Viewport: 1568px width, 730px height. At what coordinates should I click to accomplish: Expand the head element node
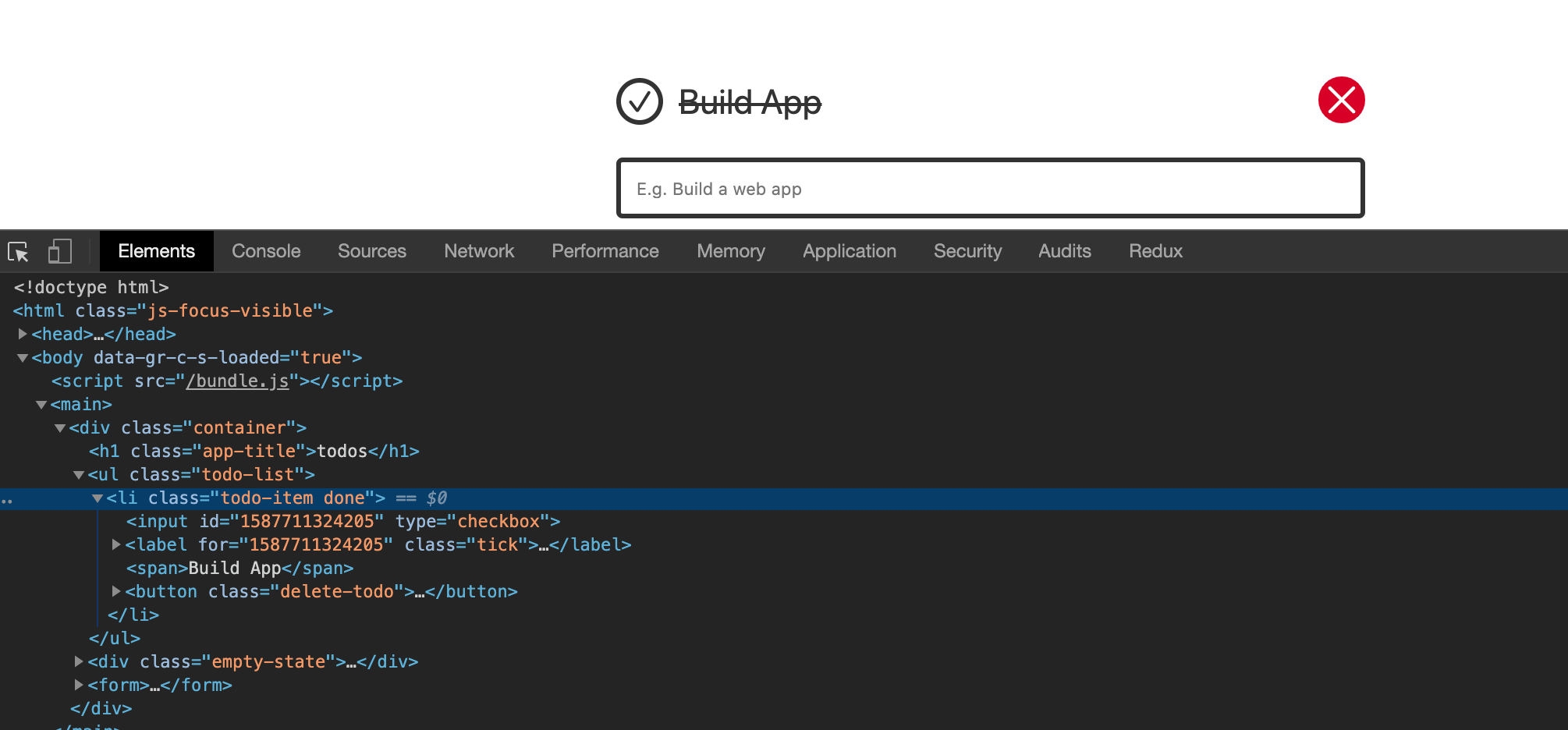pyautogui.click(x=22, y=334)
